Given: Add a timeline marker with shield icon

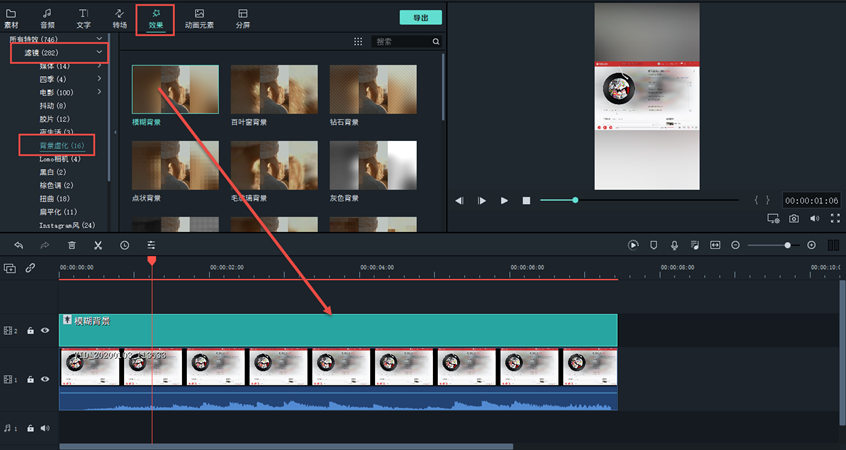Looking at the screenshot, I should pos(654,245).
